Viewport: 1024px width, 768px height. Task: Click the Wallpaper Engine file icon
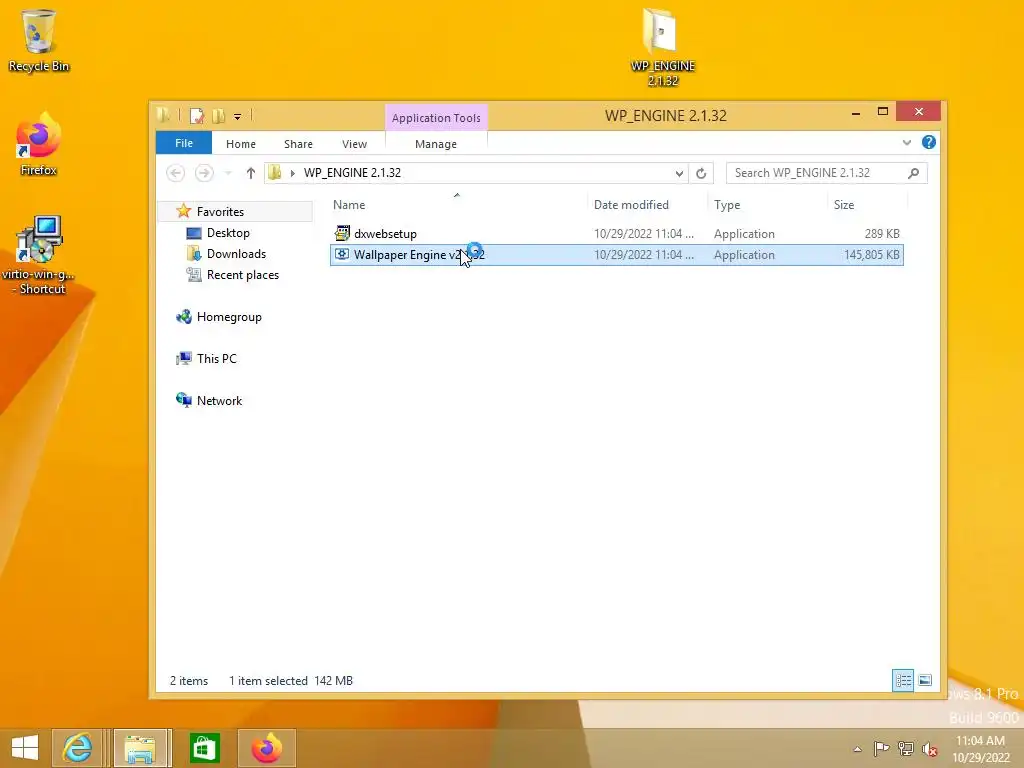(x=342, y=254)
